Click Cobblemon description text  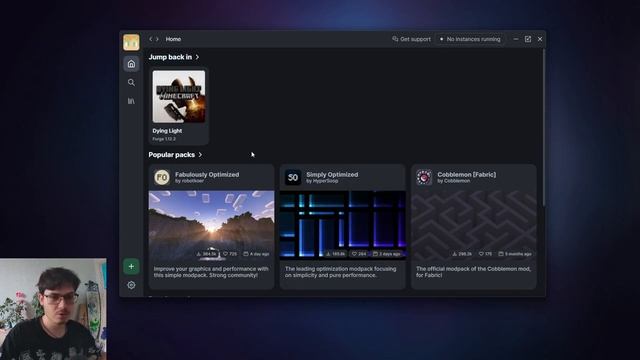pyautogui.click(x=473, y=272)
